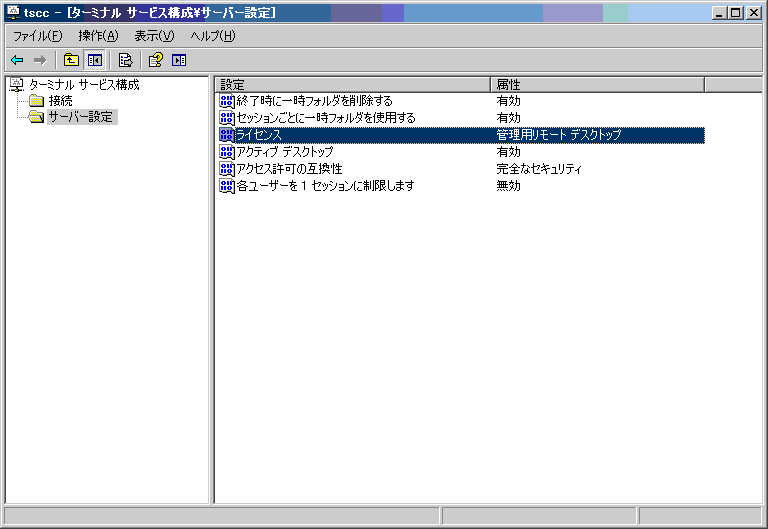Image resolution: width=768 pixels, height=529 pixels.
Task: Click the icon beside アクセス許可の互換性
Action: [x=227, y=168]
